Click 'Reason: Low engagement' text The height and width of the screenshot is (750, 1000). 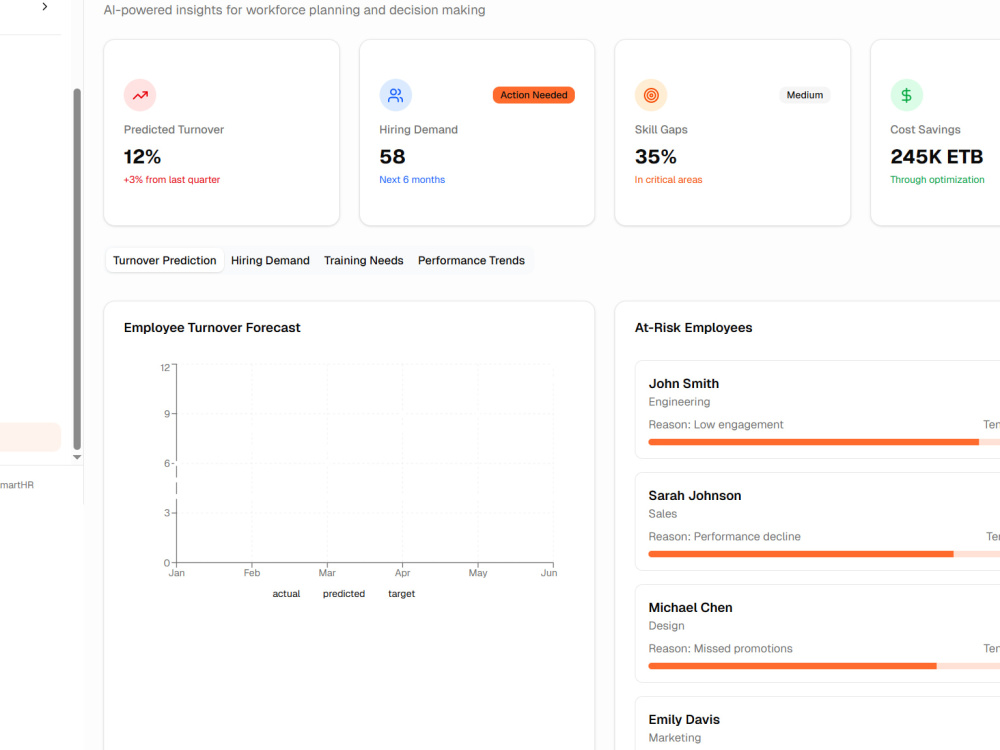[716, 425]
